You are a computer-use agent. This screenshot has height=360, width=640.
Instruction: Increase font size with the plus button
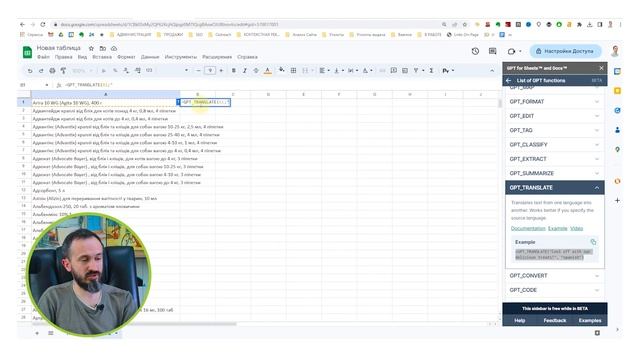pos(221,71)
